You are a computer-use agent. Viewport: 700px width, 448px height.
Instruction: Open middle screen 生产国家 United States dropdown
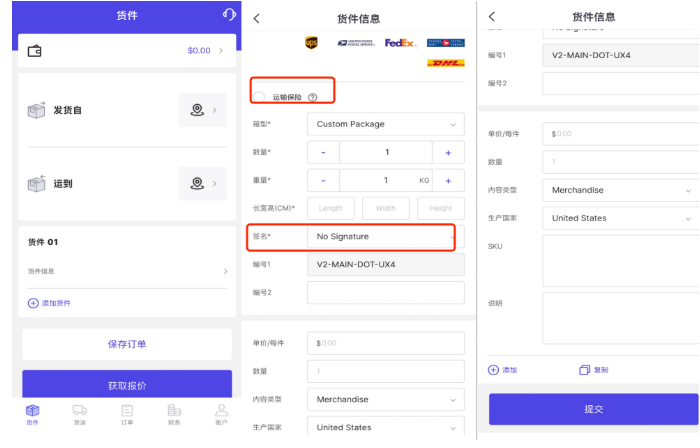point(386,427)
